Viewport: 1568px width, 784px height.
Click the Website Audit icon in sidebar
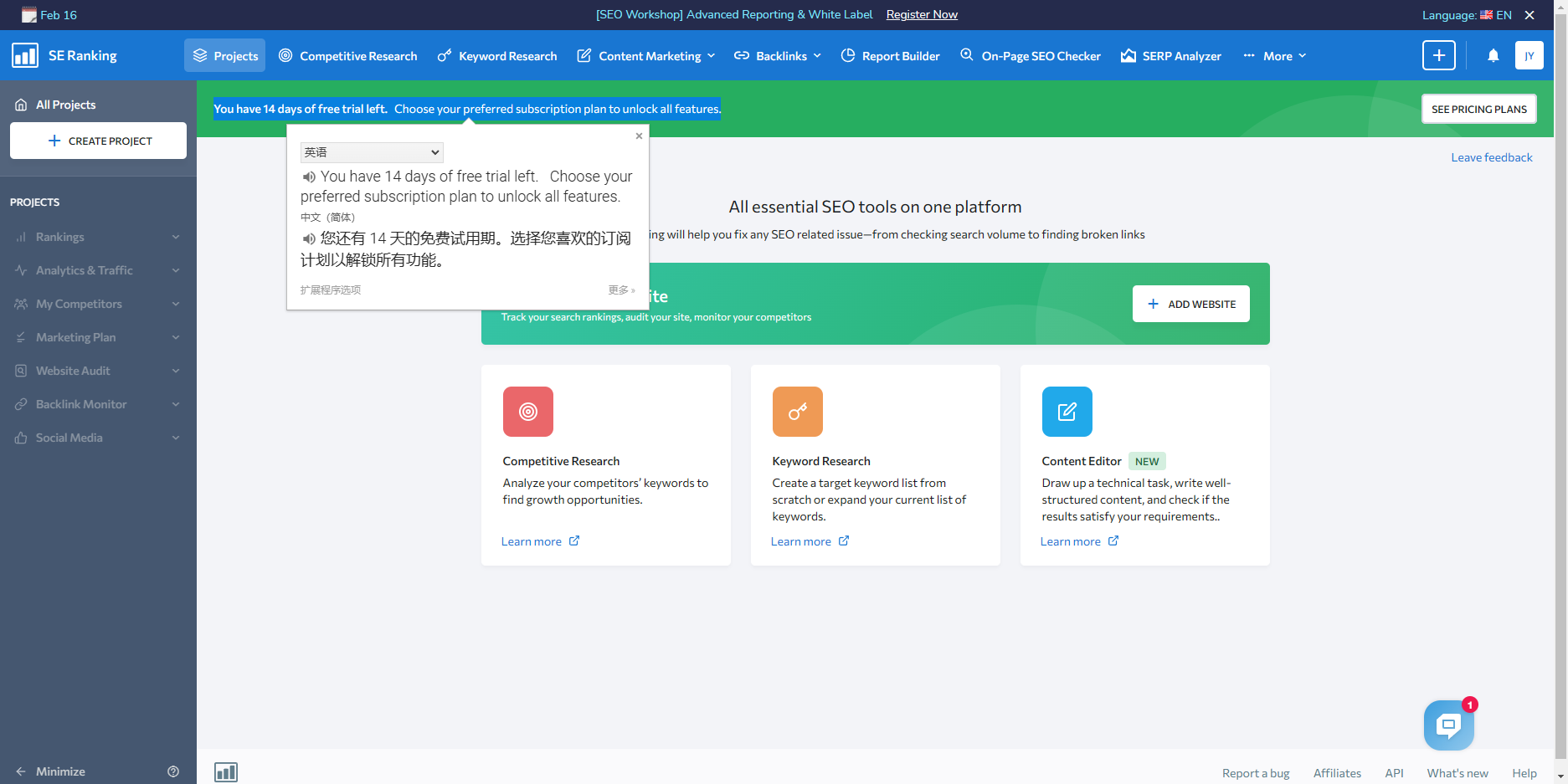(x=21, y=371)
